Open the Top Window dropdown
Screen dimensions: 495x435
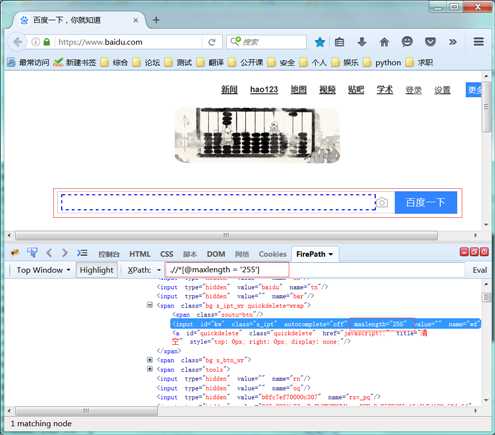[43, 270]
